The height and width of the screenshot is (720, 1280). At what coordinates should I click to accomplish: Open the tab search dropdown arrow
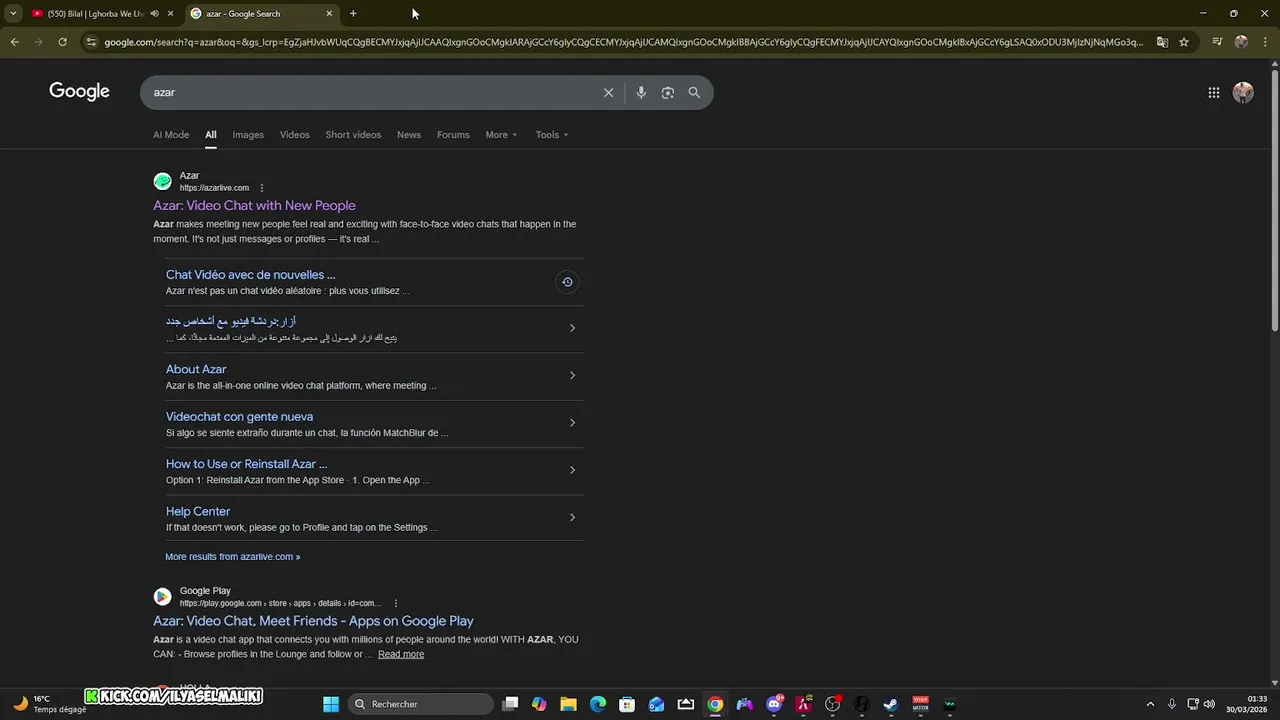pos(12,13)
